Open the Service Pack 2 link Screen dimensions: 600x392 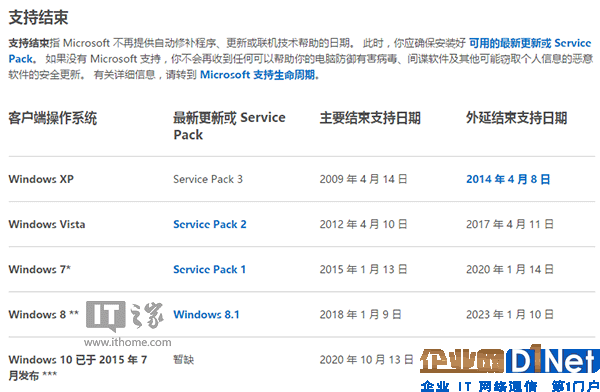coord(210,224)
